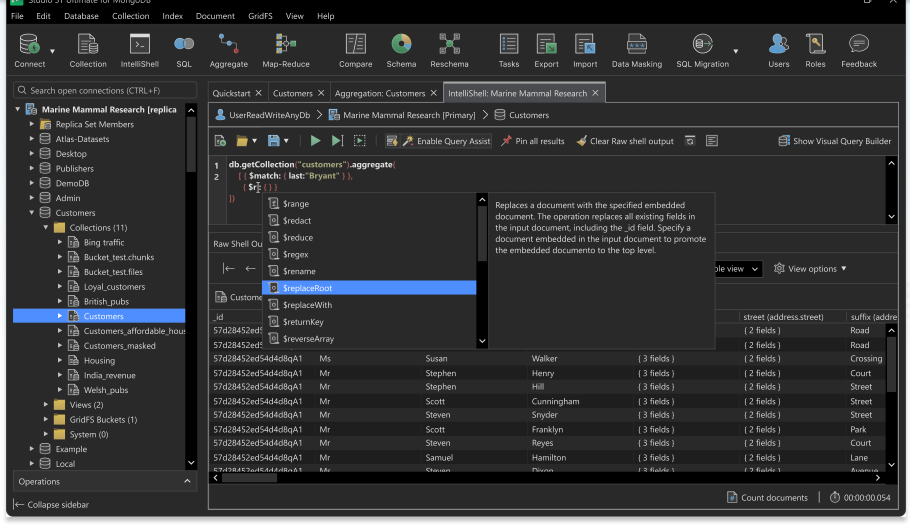
Task: Click Count documents button
Action: click(767, 497)
